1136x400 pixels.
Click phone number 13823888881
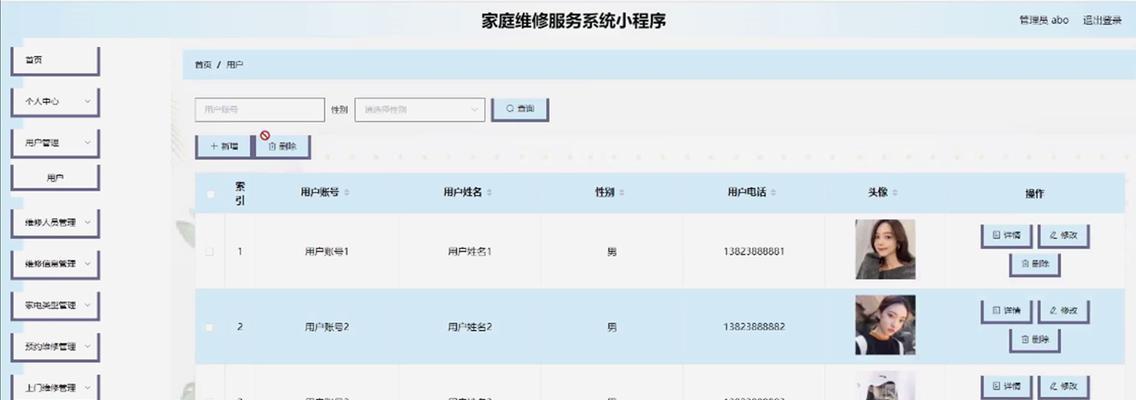[753, 251]
